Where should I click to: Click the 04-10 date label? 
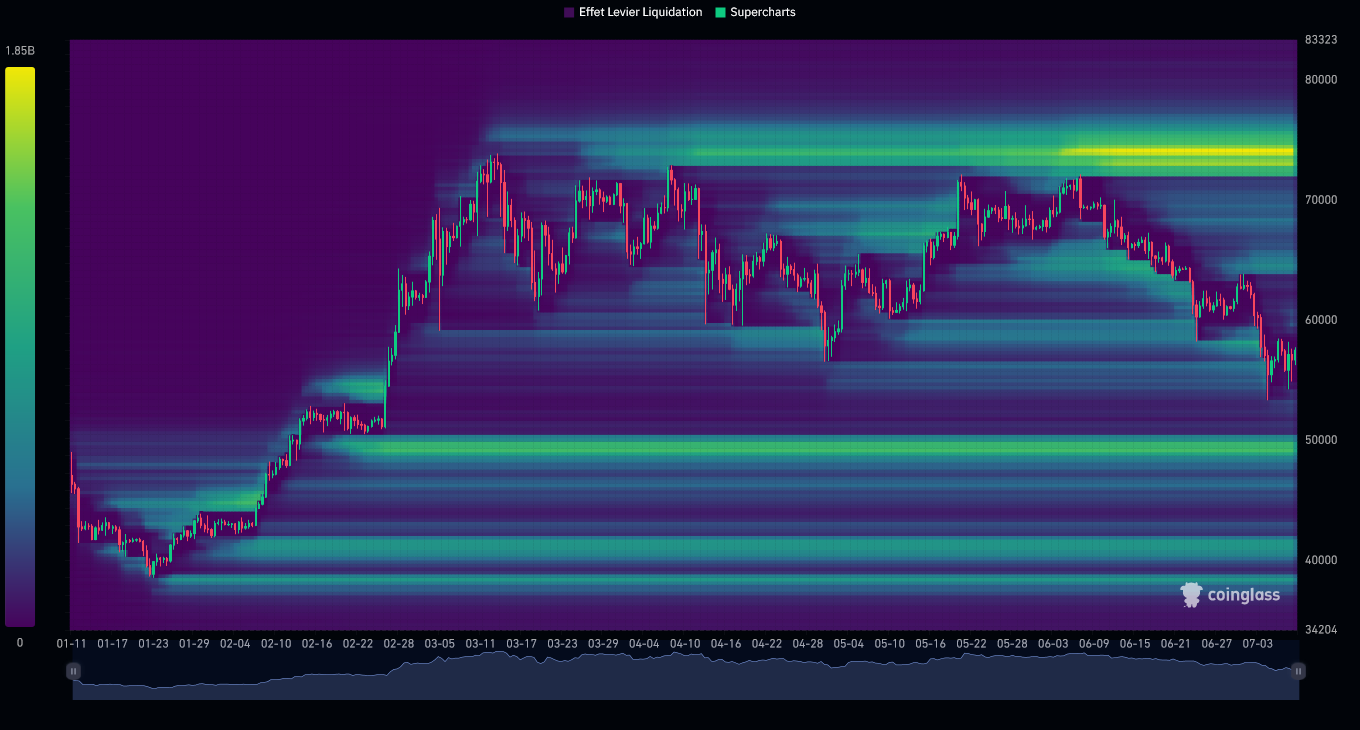tap(685, 644)
